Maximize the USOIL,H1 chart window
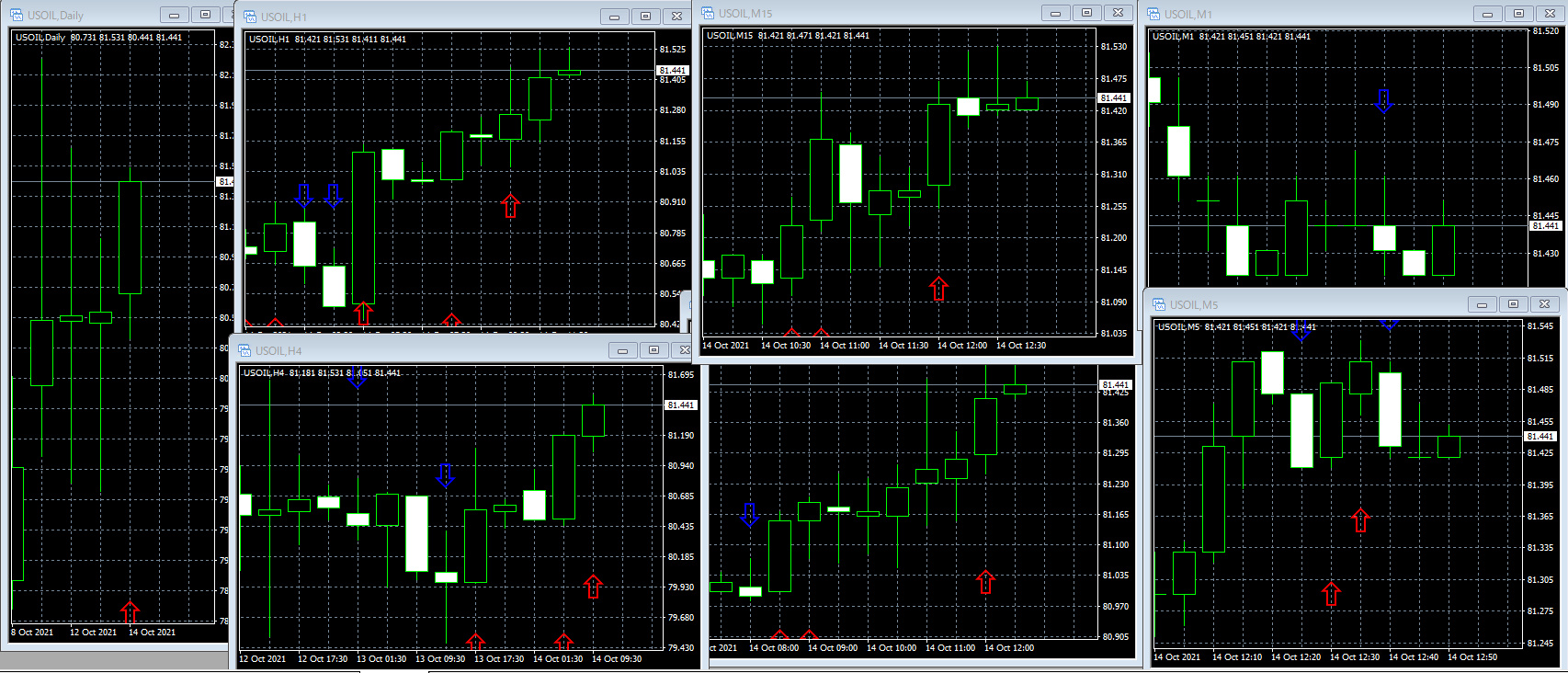This screenshot has width=1568, height=673. 645,17
